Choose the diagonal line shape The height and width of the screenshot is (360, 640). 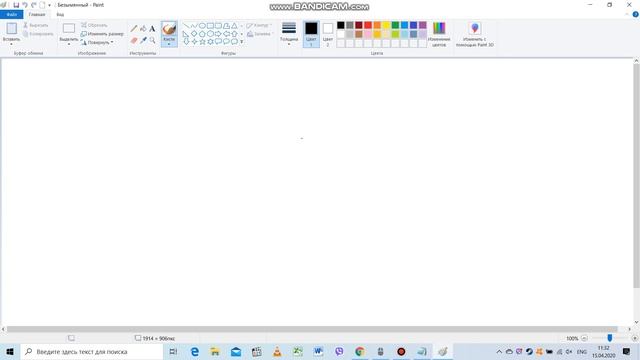[186, 26]
